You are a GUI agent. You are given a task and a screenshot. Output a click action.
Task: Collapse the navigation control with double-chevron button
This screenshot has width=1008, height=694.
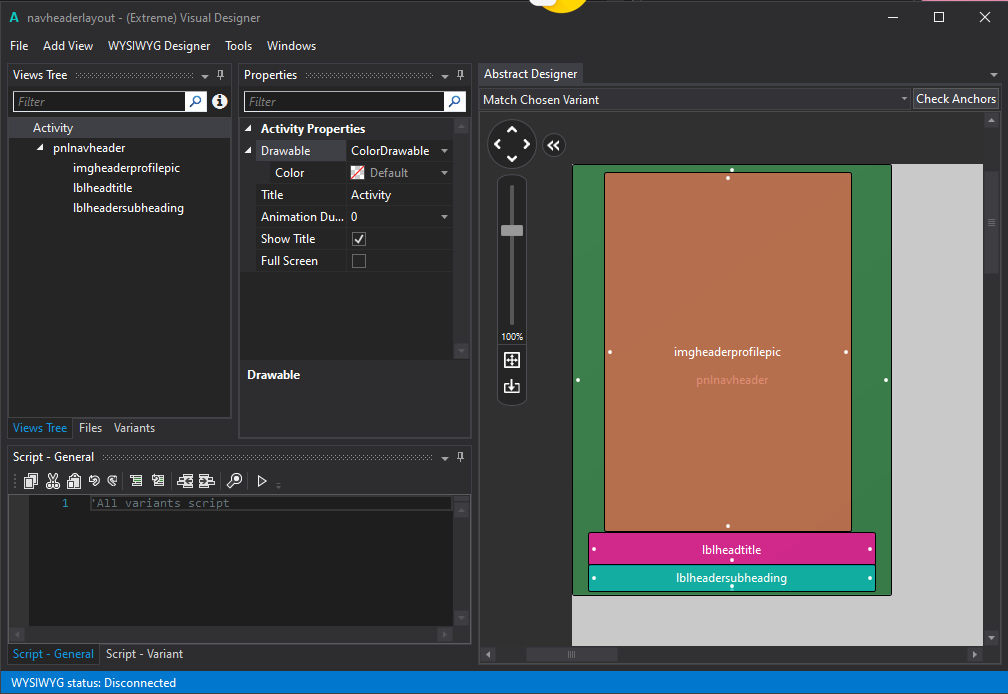pos(554,145)
